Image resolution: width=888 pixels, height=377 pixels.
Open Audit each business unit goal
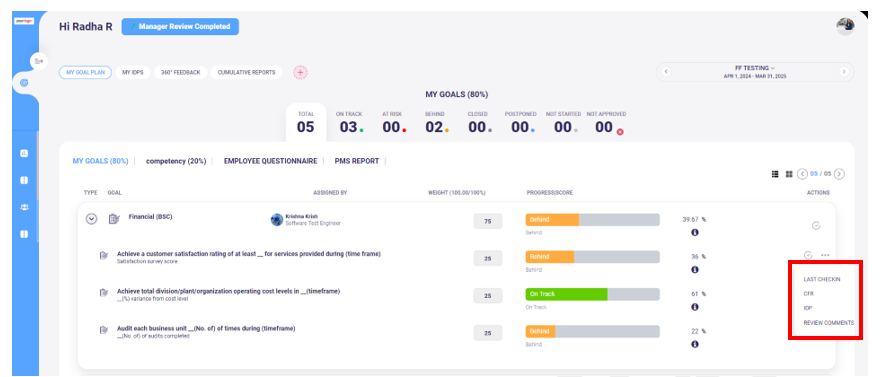tap(206, 328)
